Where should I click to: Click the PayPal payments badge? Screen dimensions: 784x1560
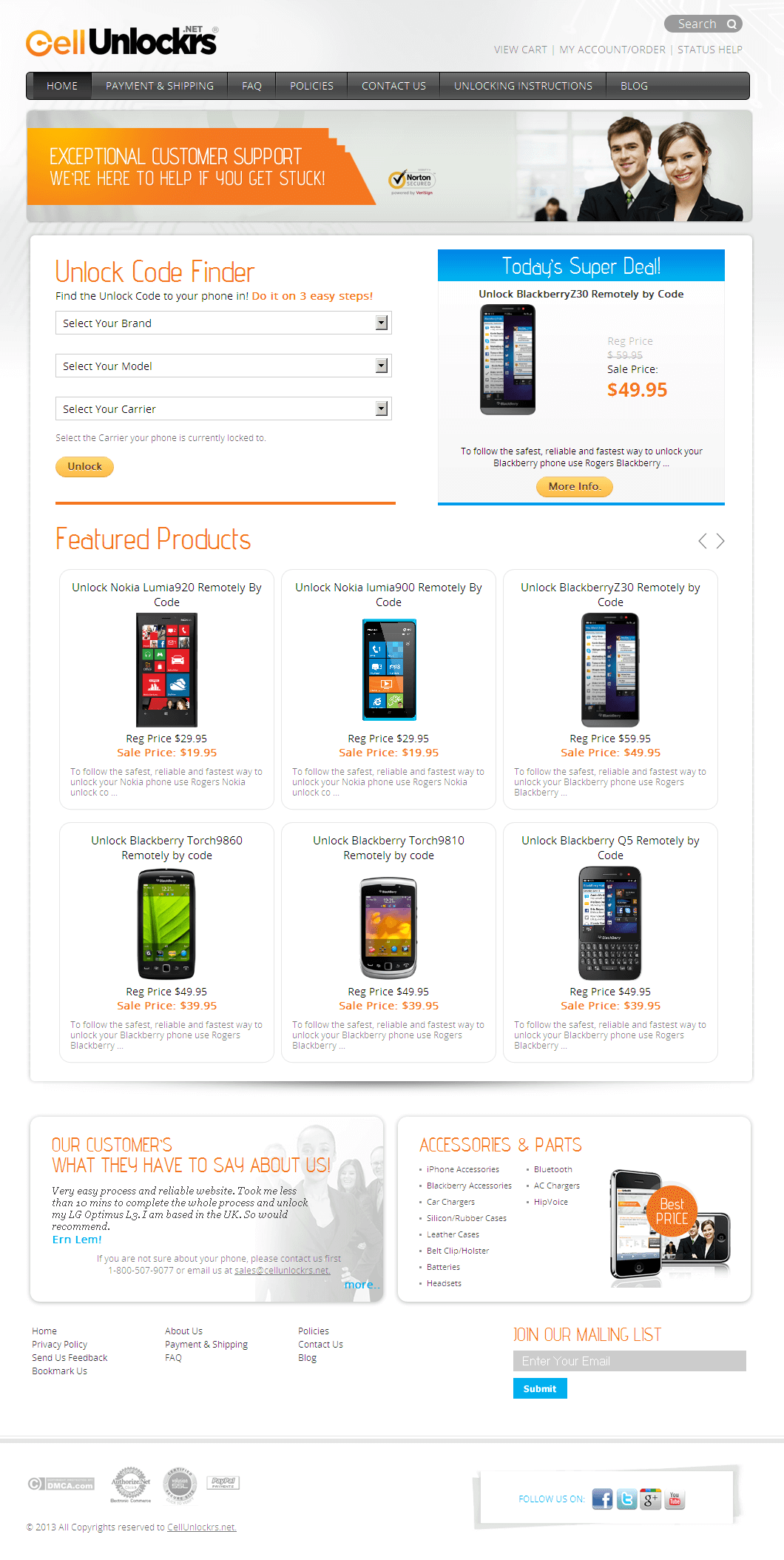click(x=223, y=1482)
